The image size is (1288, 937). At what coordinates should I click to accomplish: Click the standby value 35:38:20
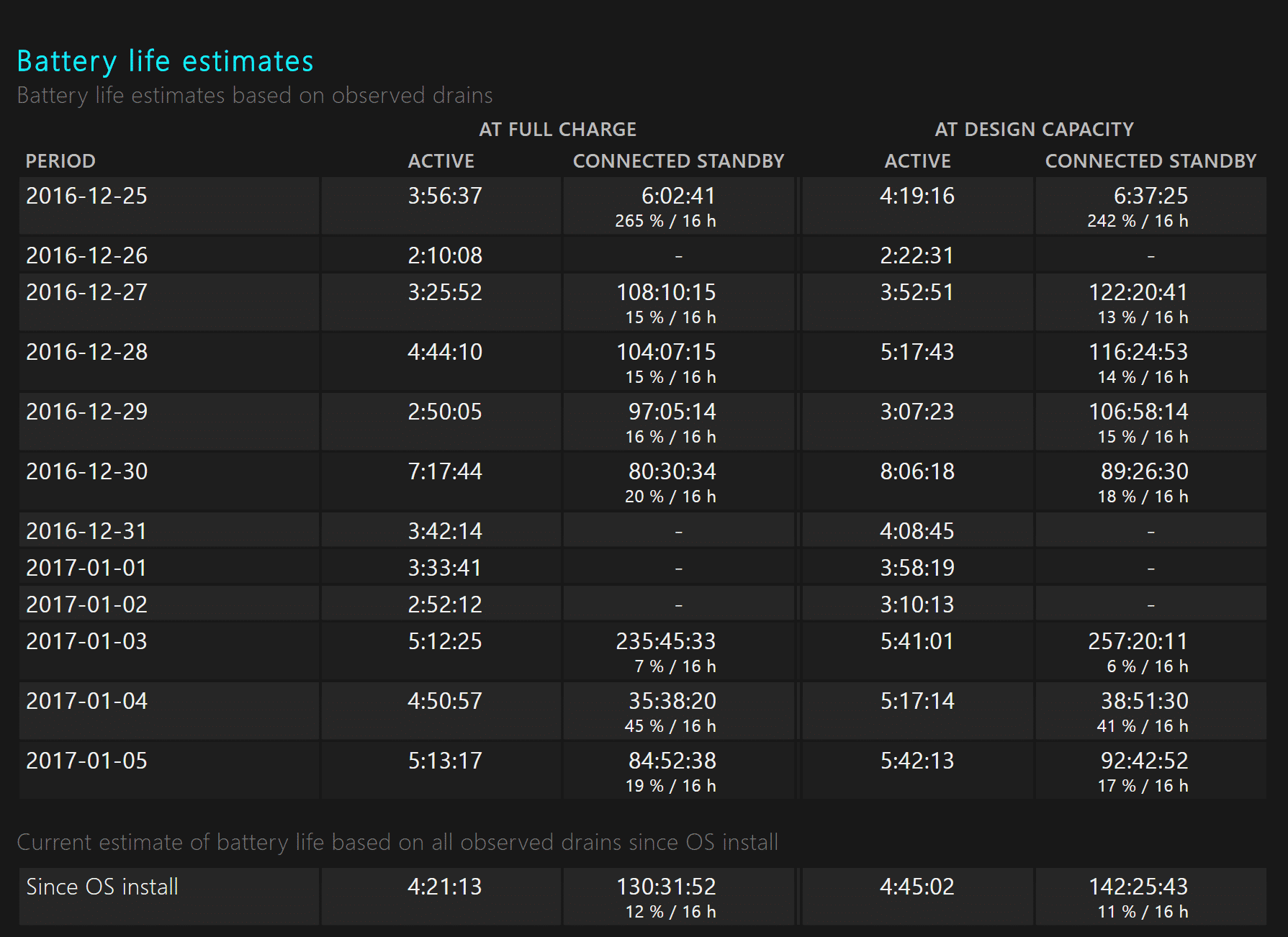[672, 701]
